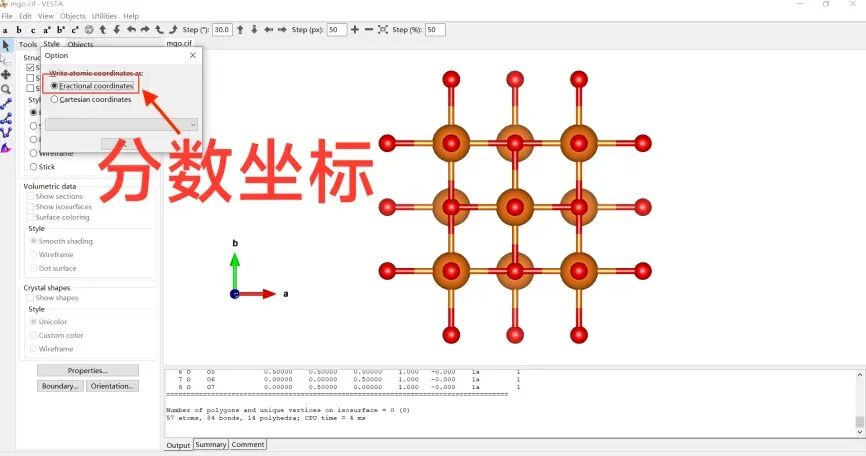This screenshot has height=456, width=866.
Task: Select Smooth shading radio
Action: click(x=61, y=241)
